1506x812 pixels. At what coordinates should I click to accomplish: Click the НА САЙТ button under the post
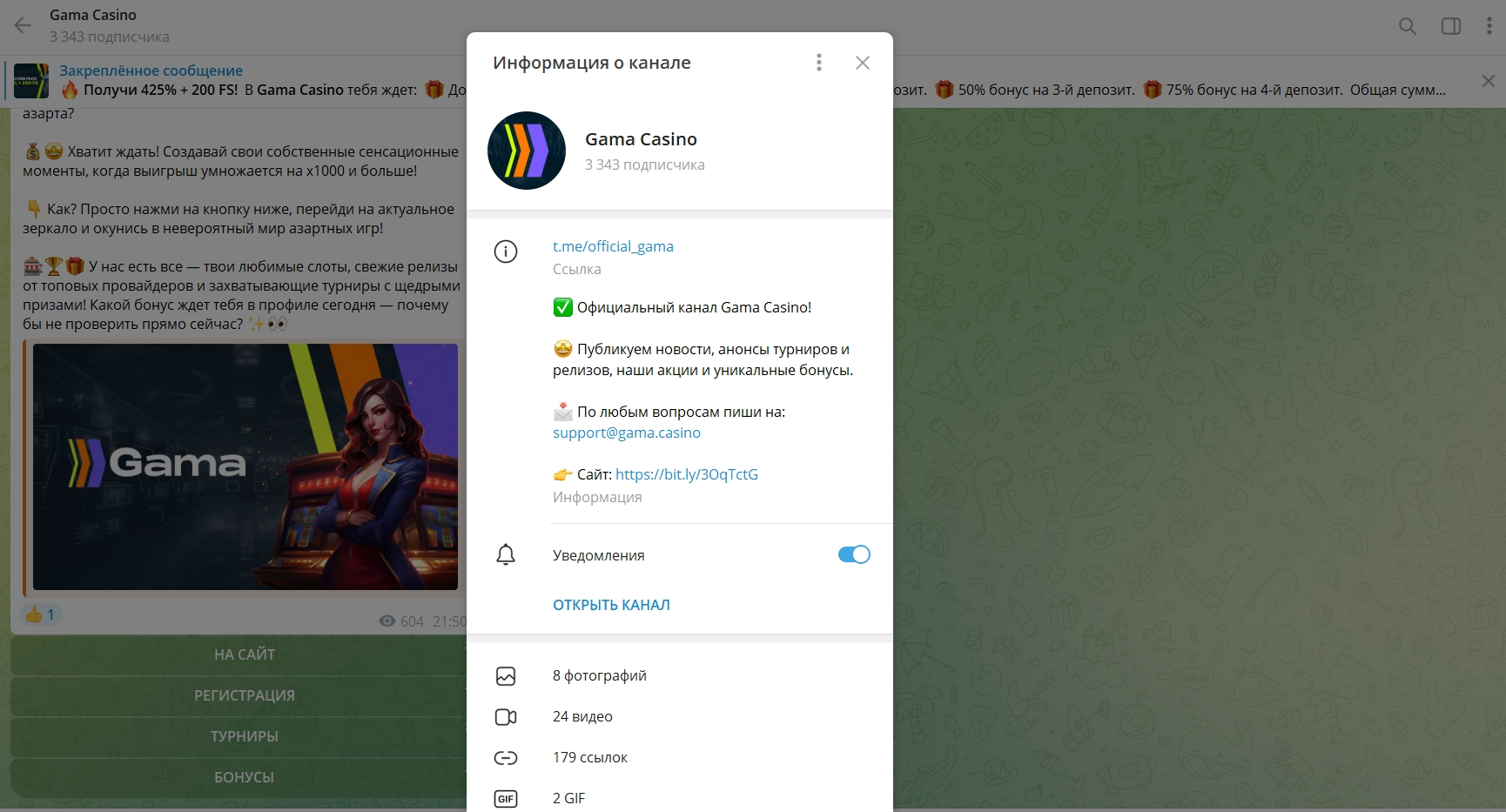click(x=245, y=654)
